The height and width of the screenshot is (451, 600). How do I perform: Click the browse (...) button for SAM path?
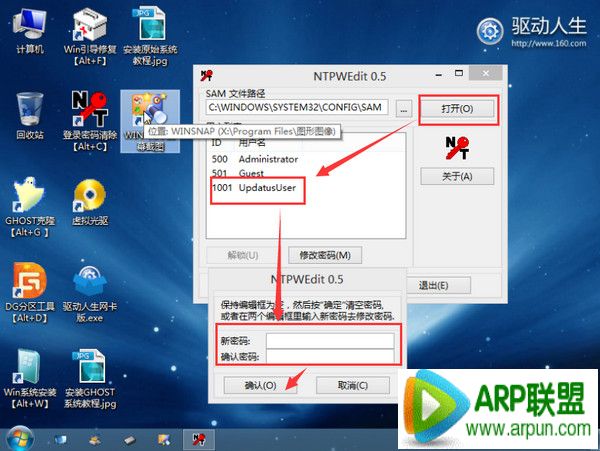tap(404, 109)
